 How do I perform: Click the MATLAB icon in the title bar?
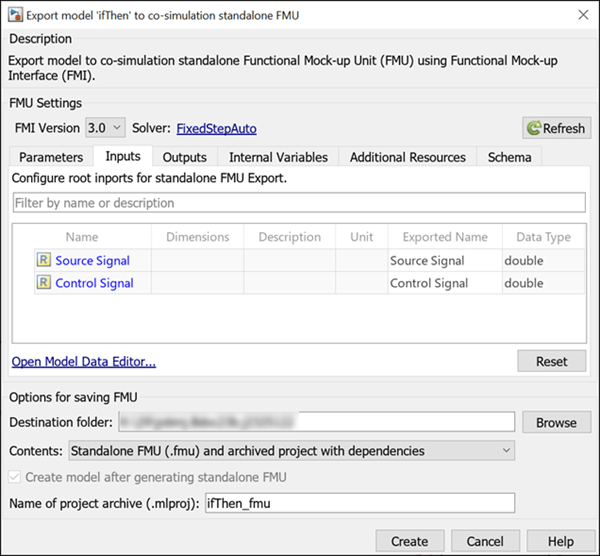(x=15, y=15)
